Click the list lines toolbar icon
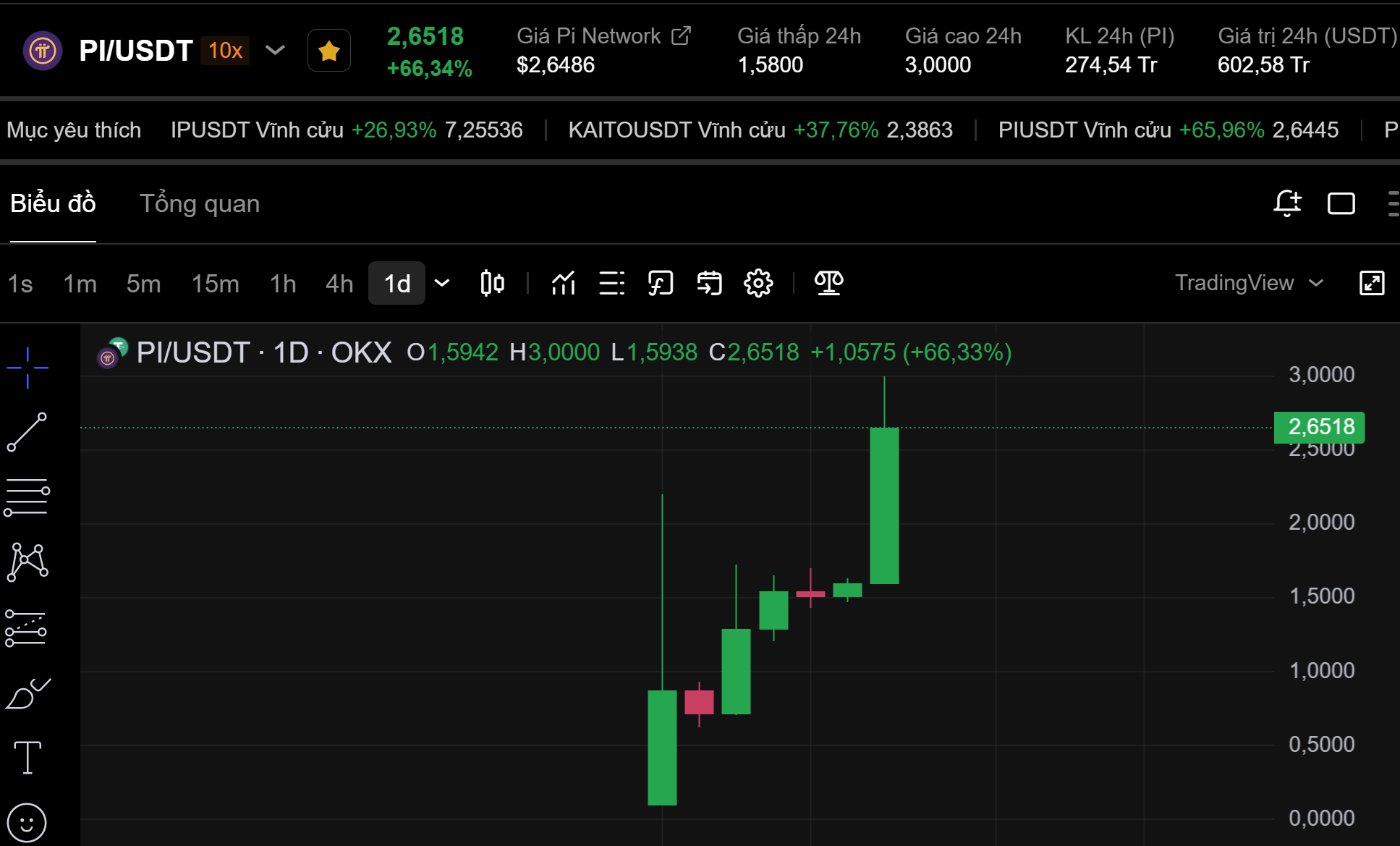This screenshot has width=1400, height=846. click(612, 283)
